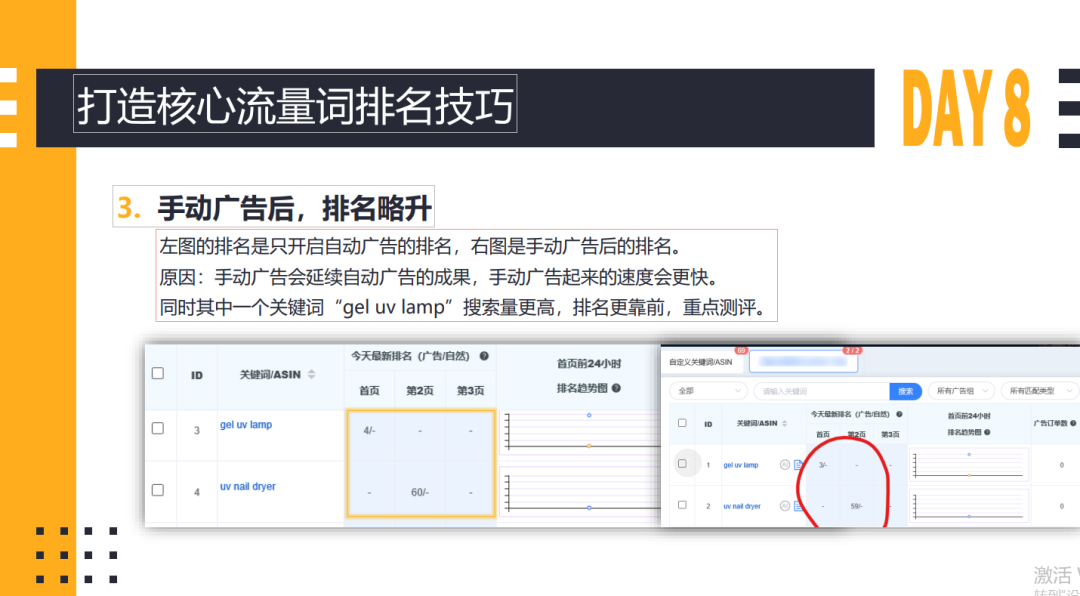Switch to the blue keyword tab showing 2/2
The image size is (1080, 596).
click(802, 361)
